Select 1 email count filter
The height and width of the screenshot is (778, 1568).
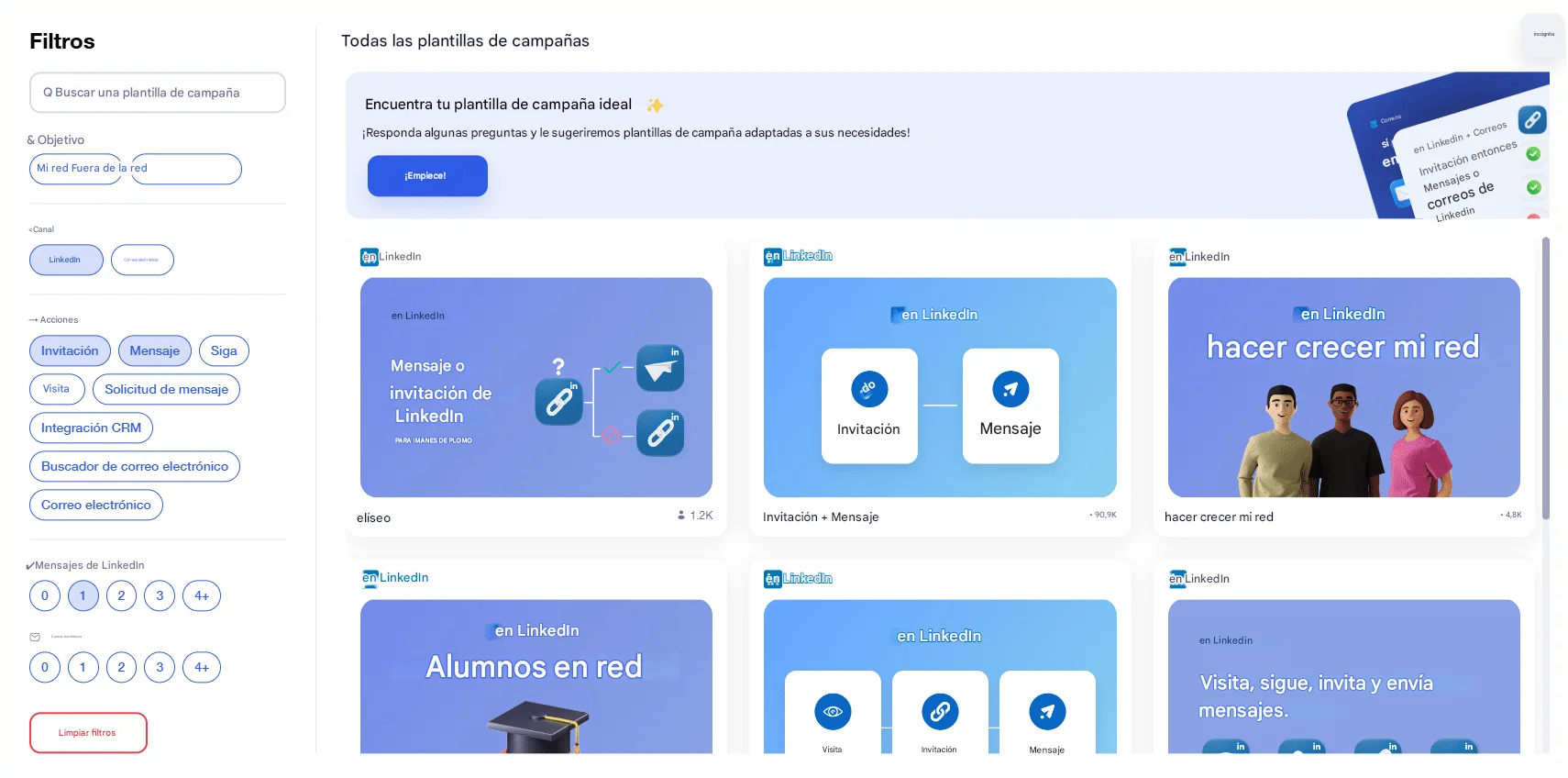[83, 667]
